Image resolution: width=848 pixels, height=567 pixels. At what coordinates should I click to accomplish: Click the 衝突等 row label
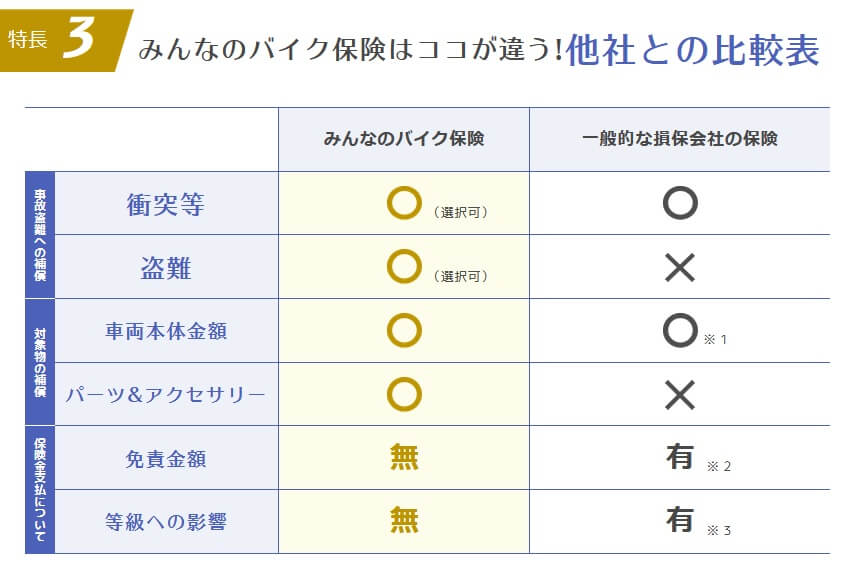166,204
